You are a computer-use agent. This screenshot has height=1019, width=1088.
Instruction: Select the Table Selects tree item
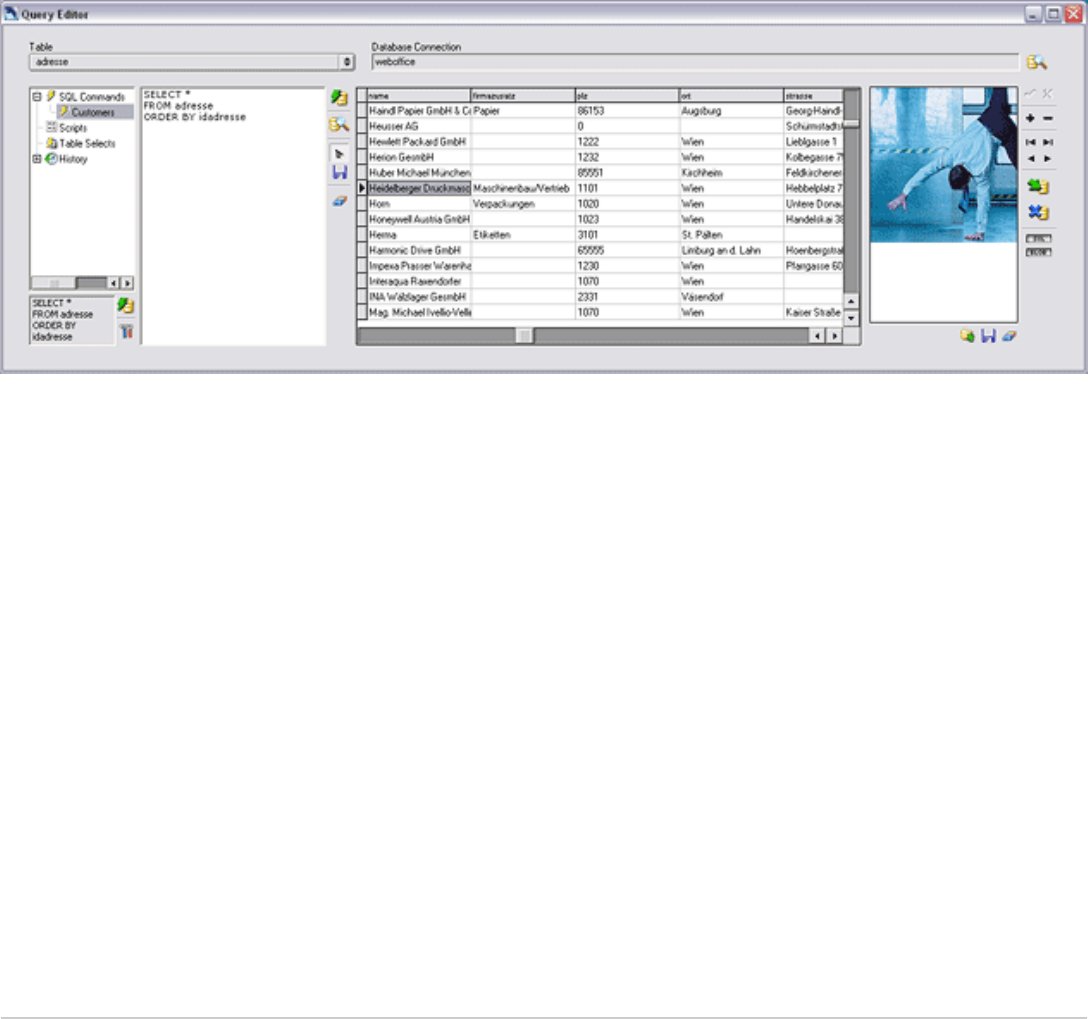pos(87,144)
